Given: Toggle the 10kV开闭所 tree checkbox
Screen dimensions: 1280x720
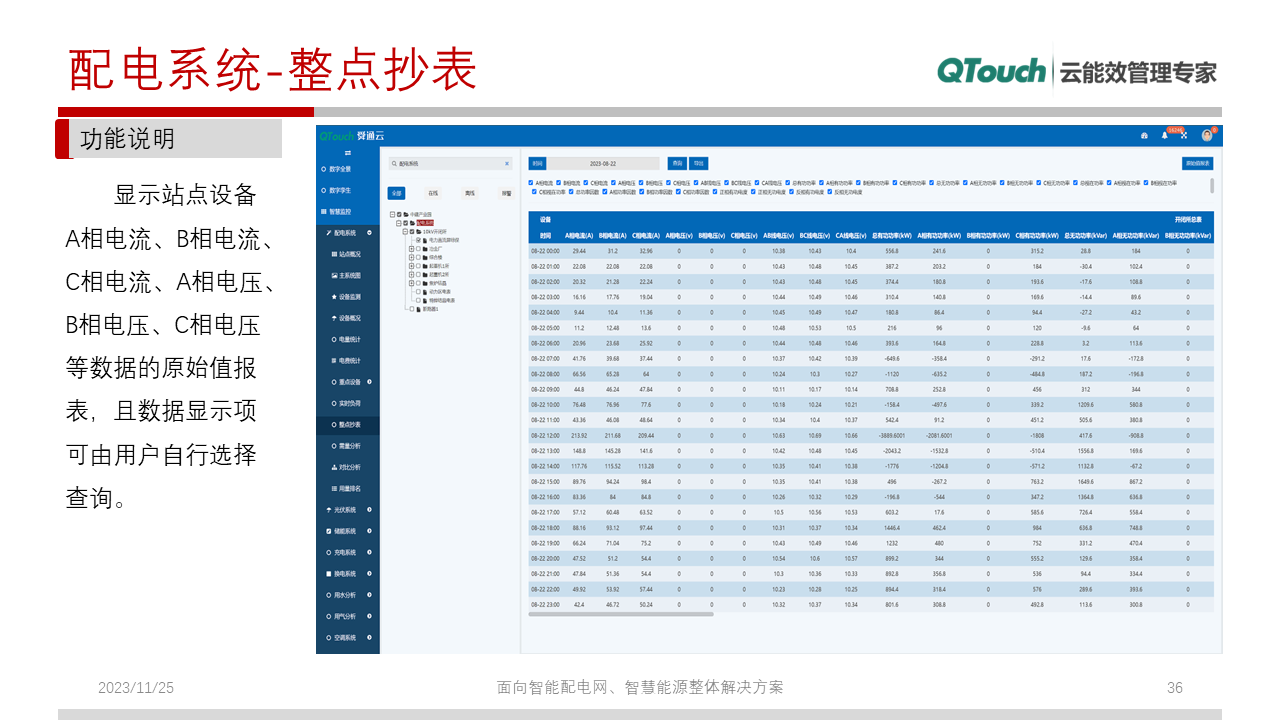Looking at the screenshot, I should [411, 231].
